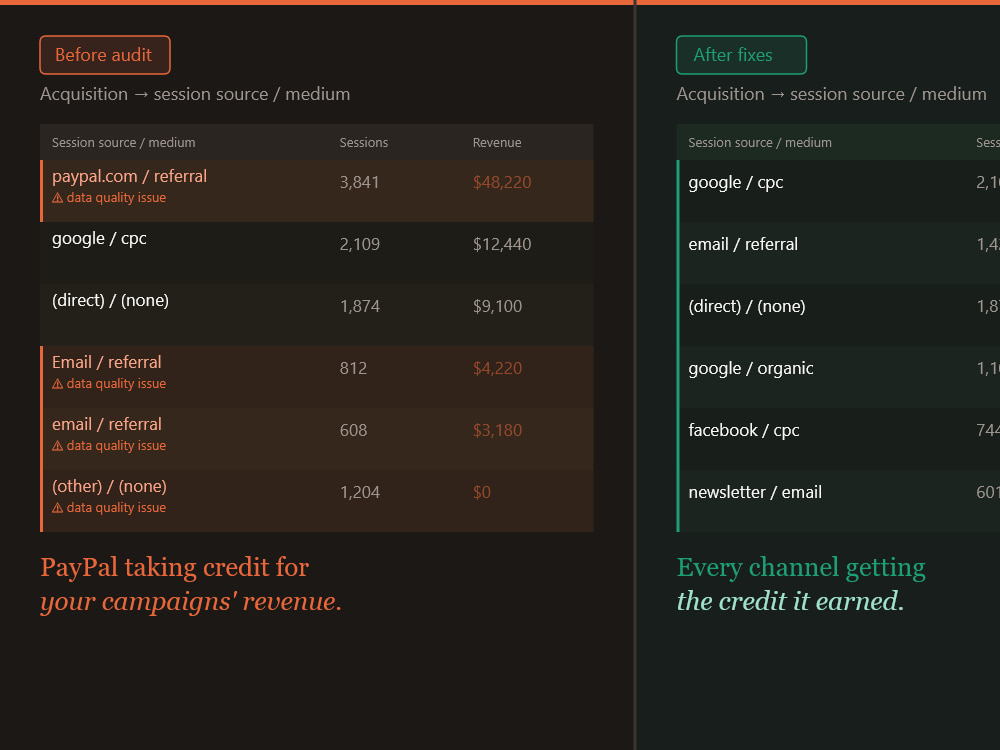The height and width of the screenshot is (750, 1000).
Task: Select facebook / cpc row
Action: pos(744,430)
